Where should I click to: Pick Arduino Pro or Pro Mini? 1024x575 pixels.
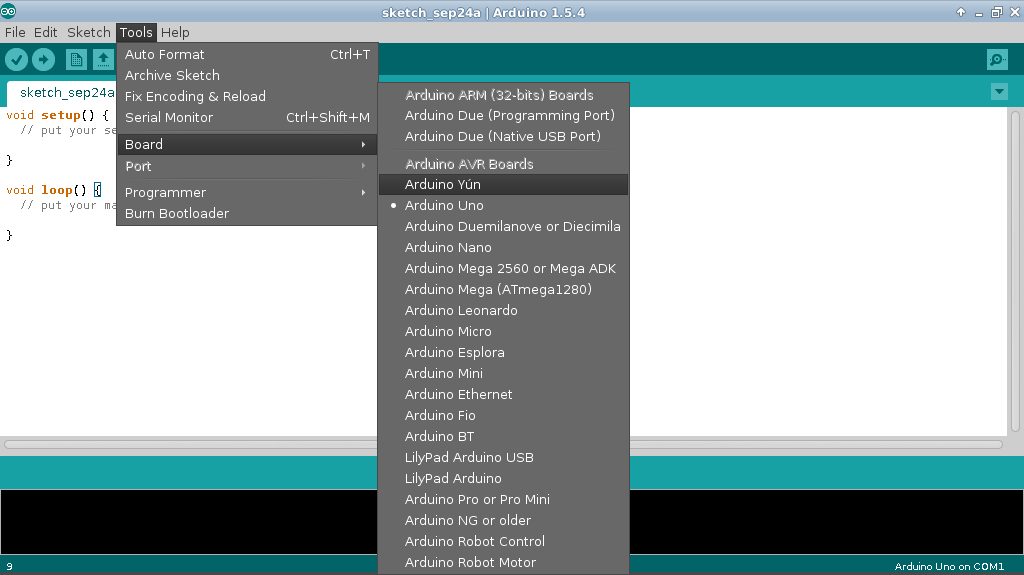coord(504,499)
